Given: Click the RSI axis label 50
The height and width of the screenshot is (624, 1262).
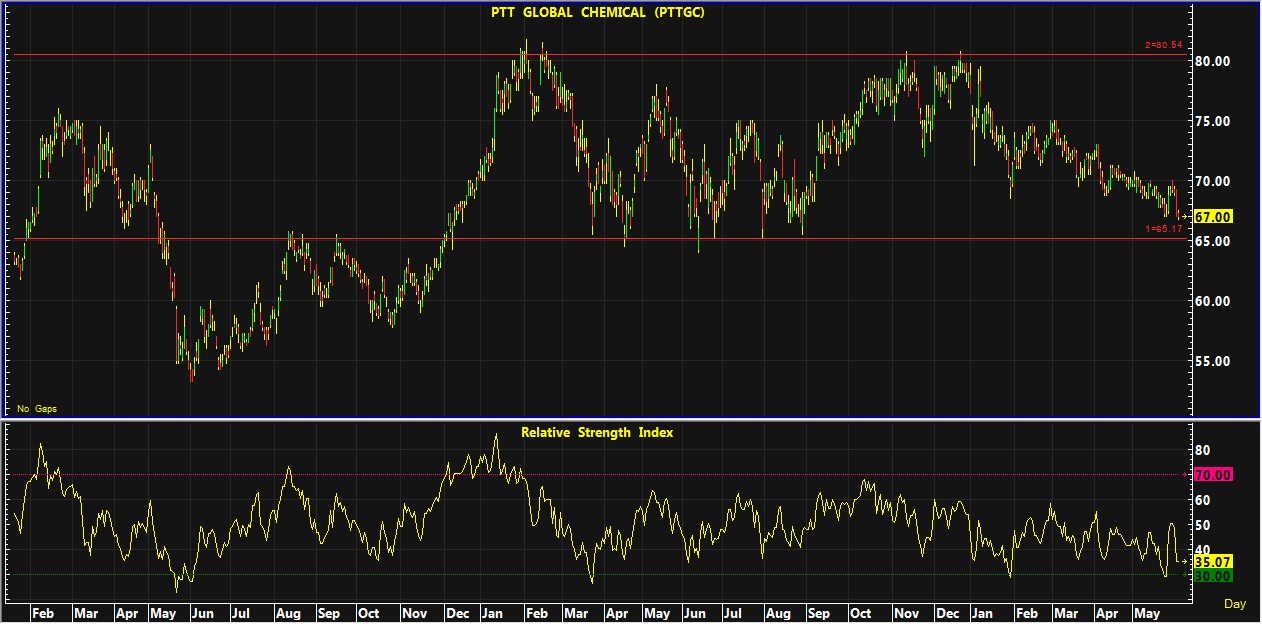Looking at the screenshot, I should point(1202,525).
